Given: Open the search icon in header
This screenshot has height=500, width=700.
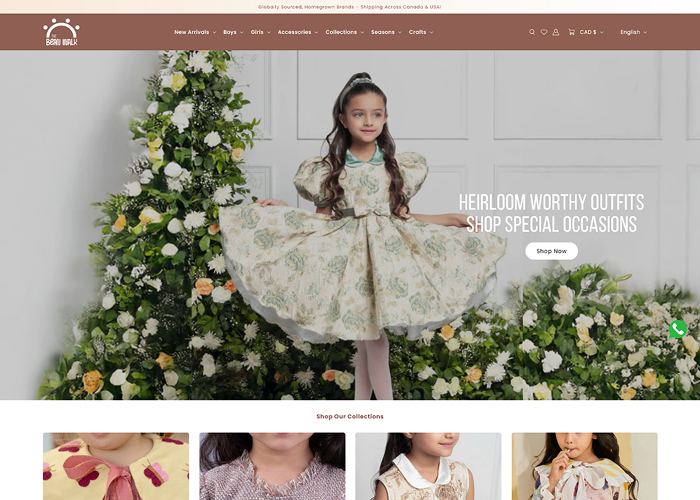Looking at the screenshot, I should 532,32.
